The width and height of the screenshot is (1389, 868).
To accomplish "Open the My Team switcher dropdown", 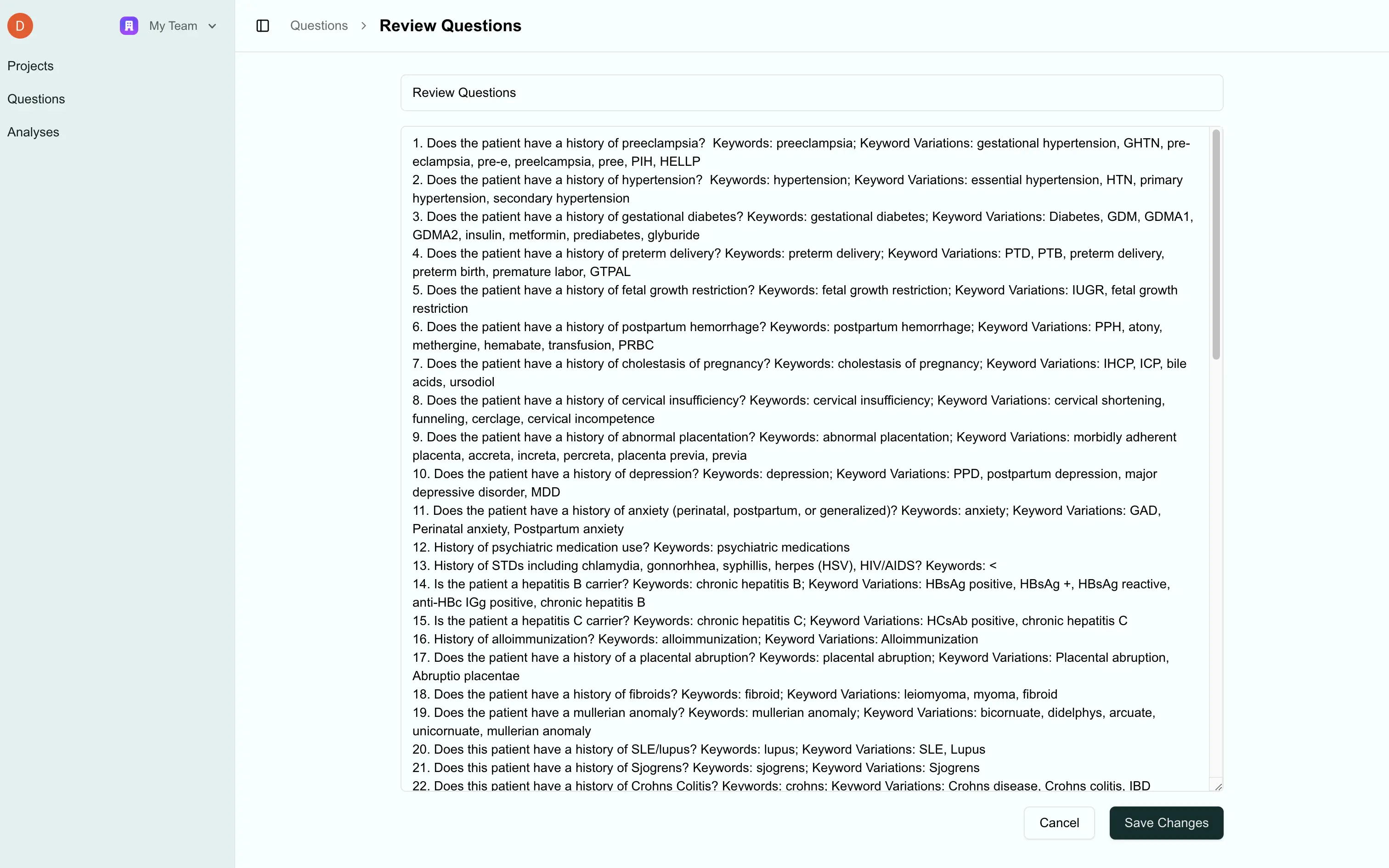I will coord(169,25).
